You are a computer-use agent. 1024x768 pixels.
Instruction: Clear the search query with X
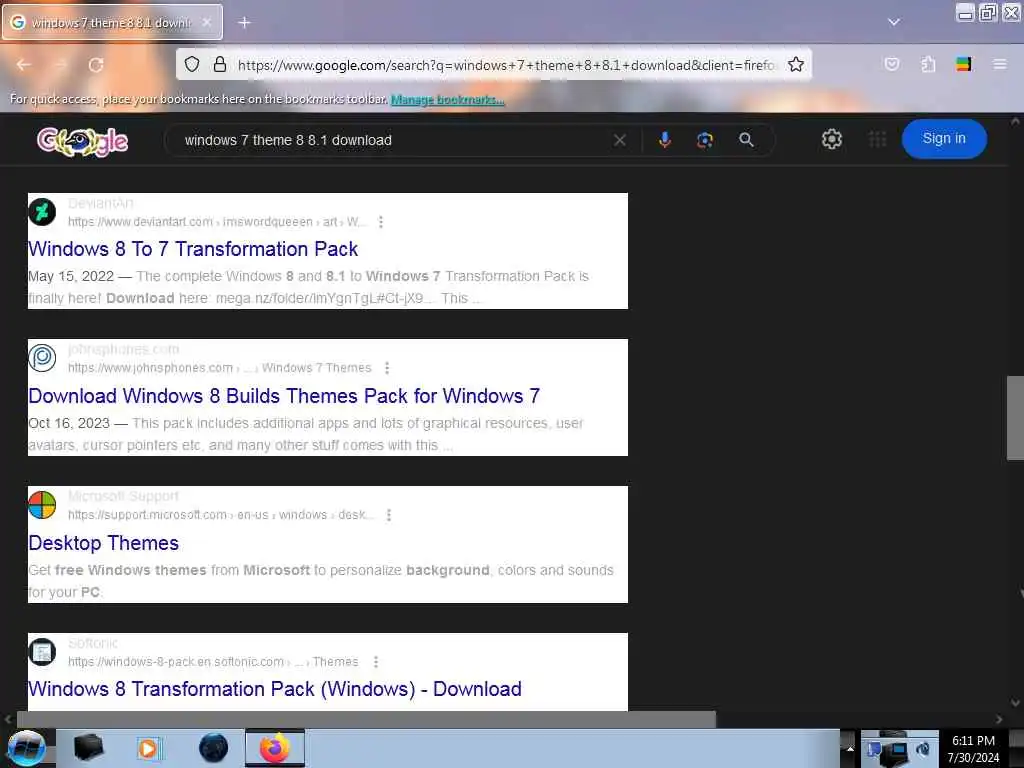(x=620, y=140)
